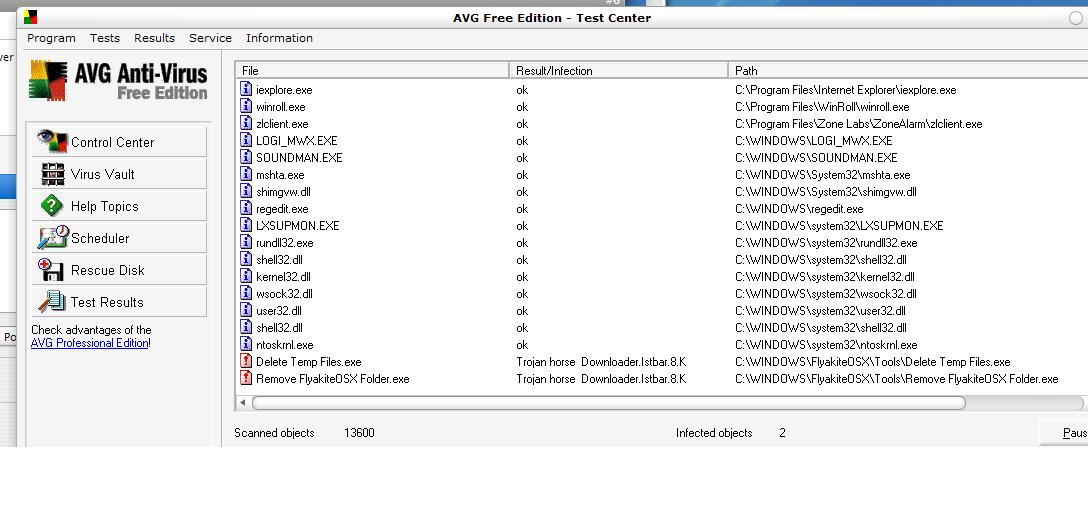Click the horizontal scrollbar thumb
This screenshot has height=525, width=1088.
coord(609,402)
